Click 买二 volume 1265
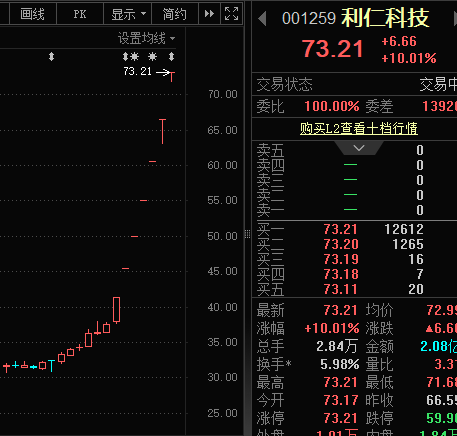 tap(408, 244)
